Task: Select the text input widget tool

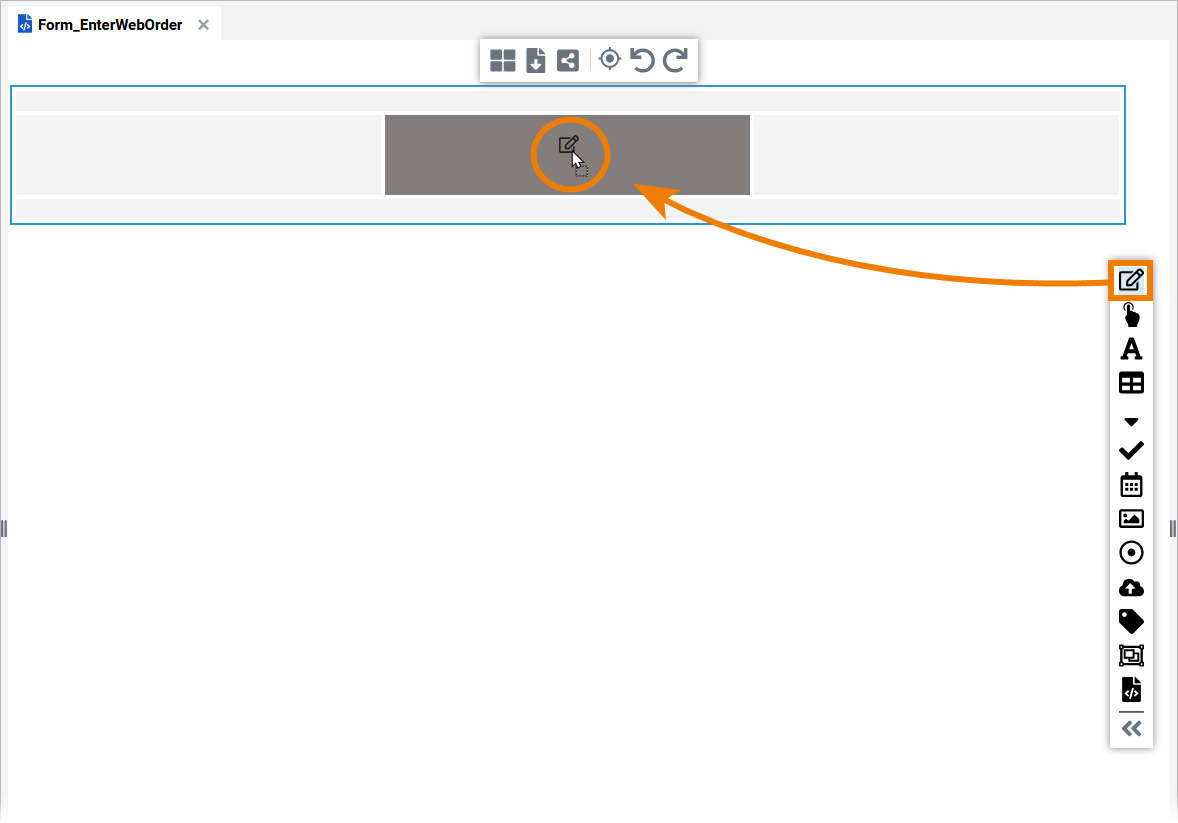Action: click(x=1131, y=281)
